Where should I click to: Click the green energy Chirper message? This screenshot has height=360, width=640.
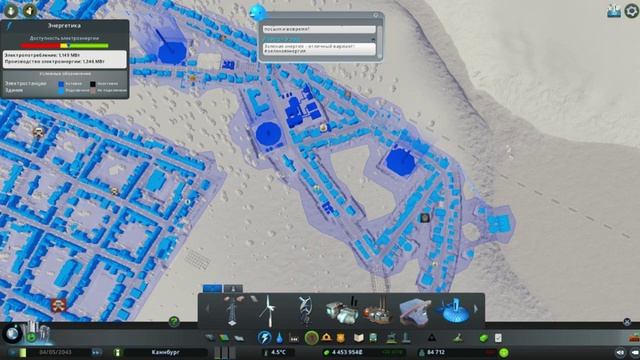click(x=319, y=49)
